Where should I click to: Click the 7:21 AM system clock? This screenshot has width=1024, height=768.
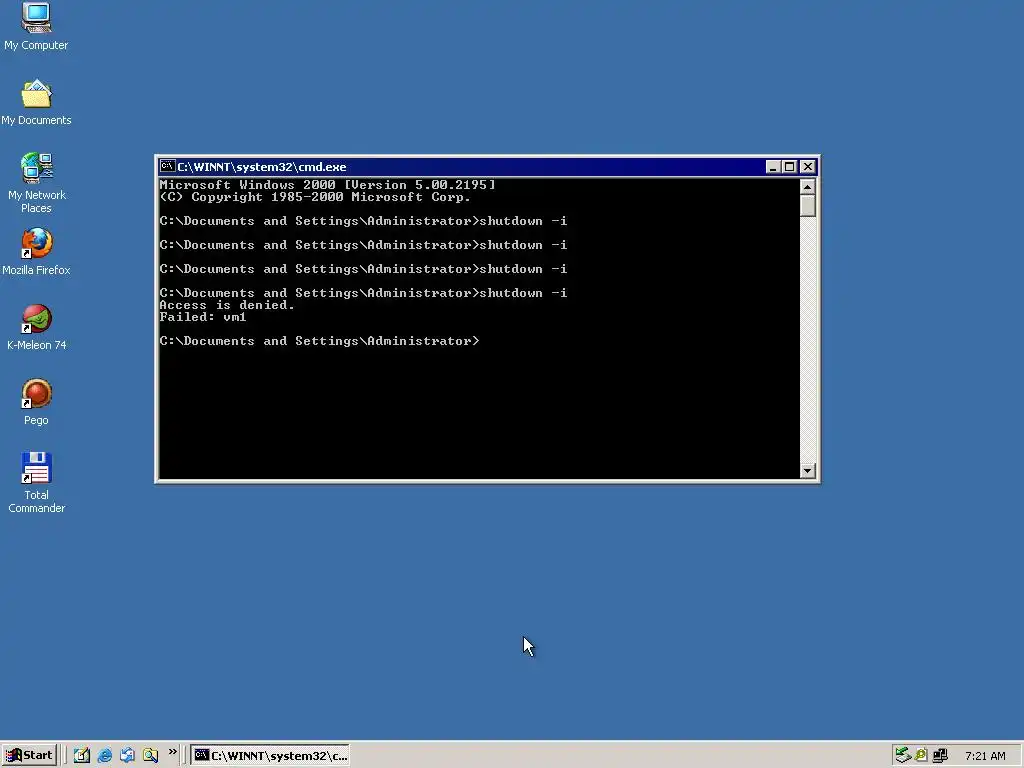click(985, 756)
